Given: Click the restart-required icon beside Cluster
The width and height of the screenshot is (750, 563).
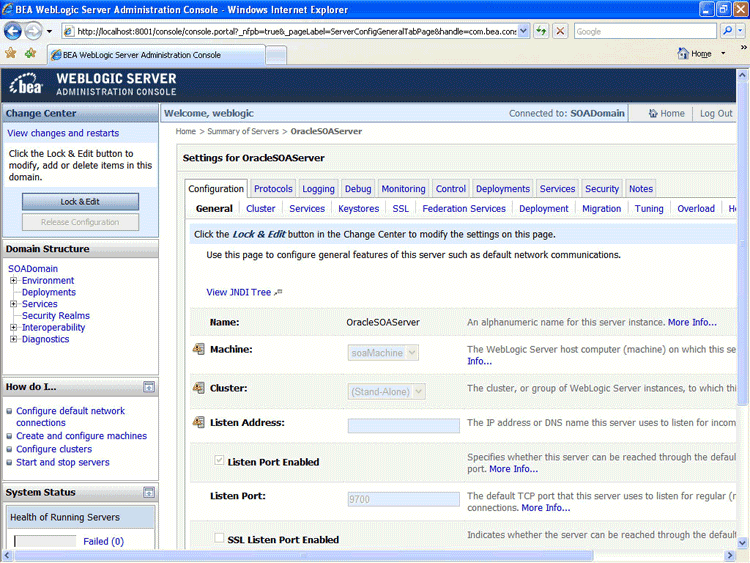Looking at the screenshot, I should click(x=199, y=388).
